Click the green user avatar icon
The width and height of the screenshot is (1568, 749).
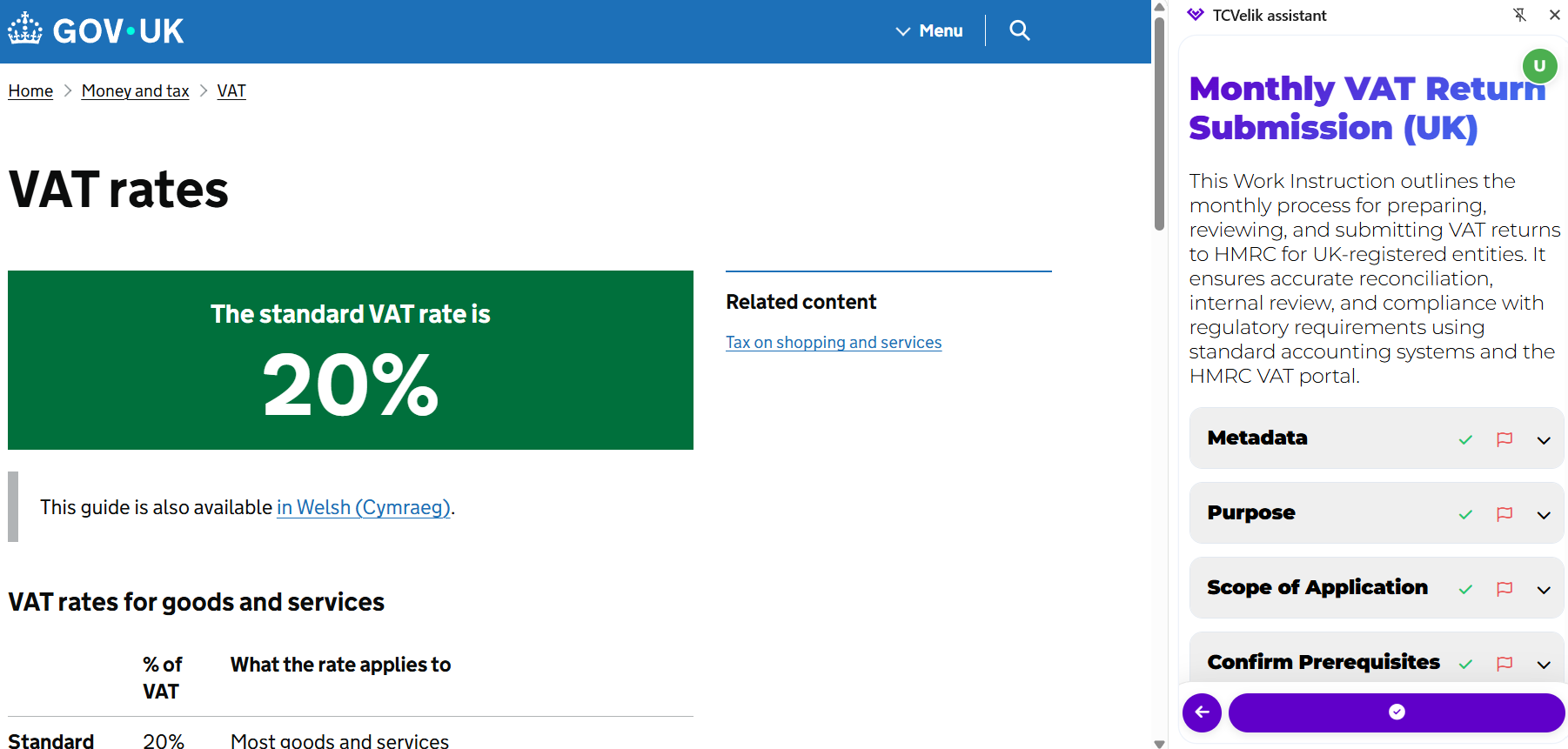click(x=1539, y=66)
